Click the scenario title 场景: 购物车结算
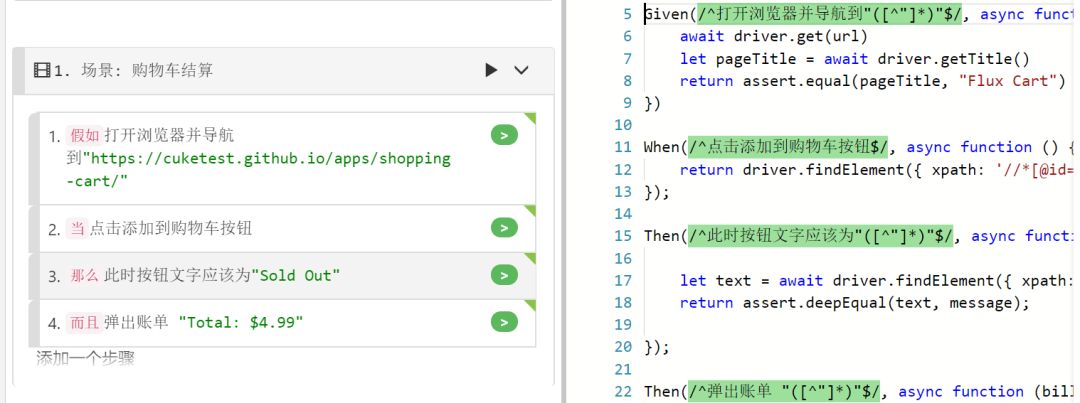Image resolution: width=1080 pixels, height=403 pixels. [146, 70]
